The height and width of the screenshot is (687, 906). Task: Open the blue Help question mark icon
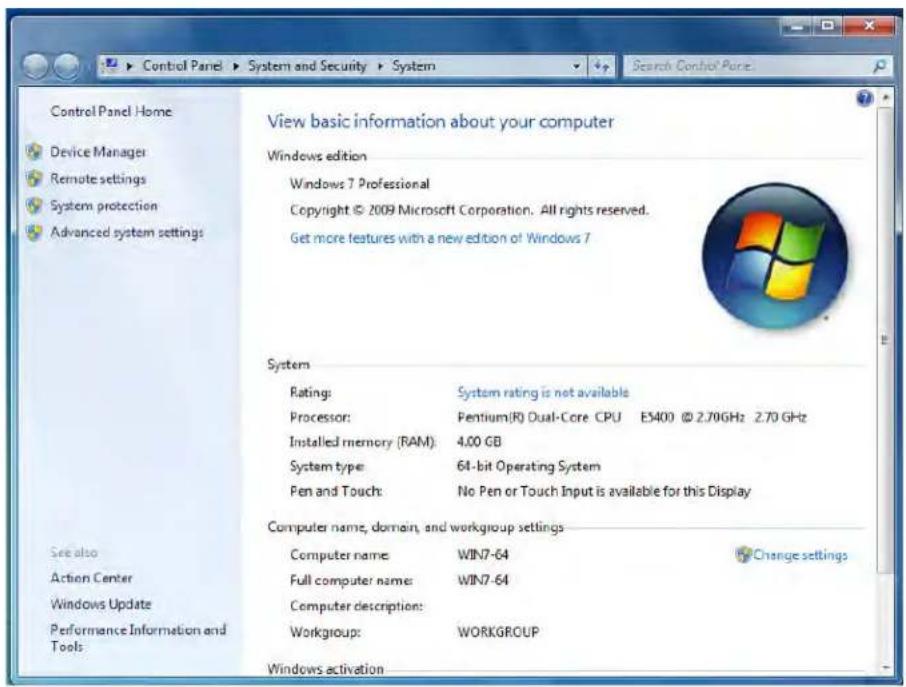pos(864,99)
